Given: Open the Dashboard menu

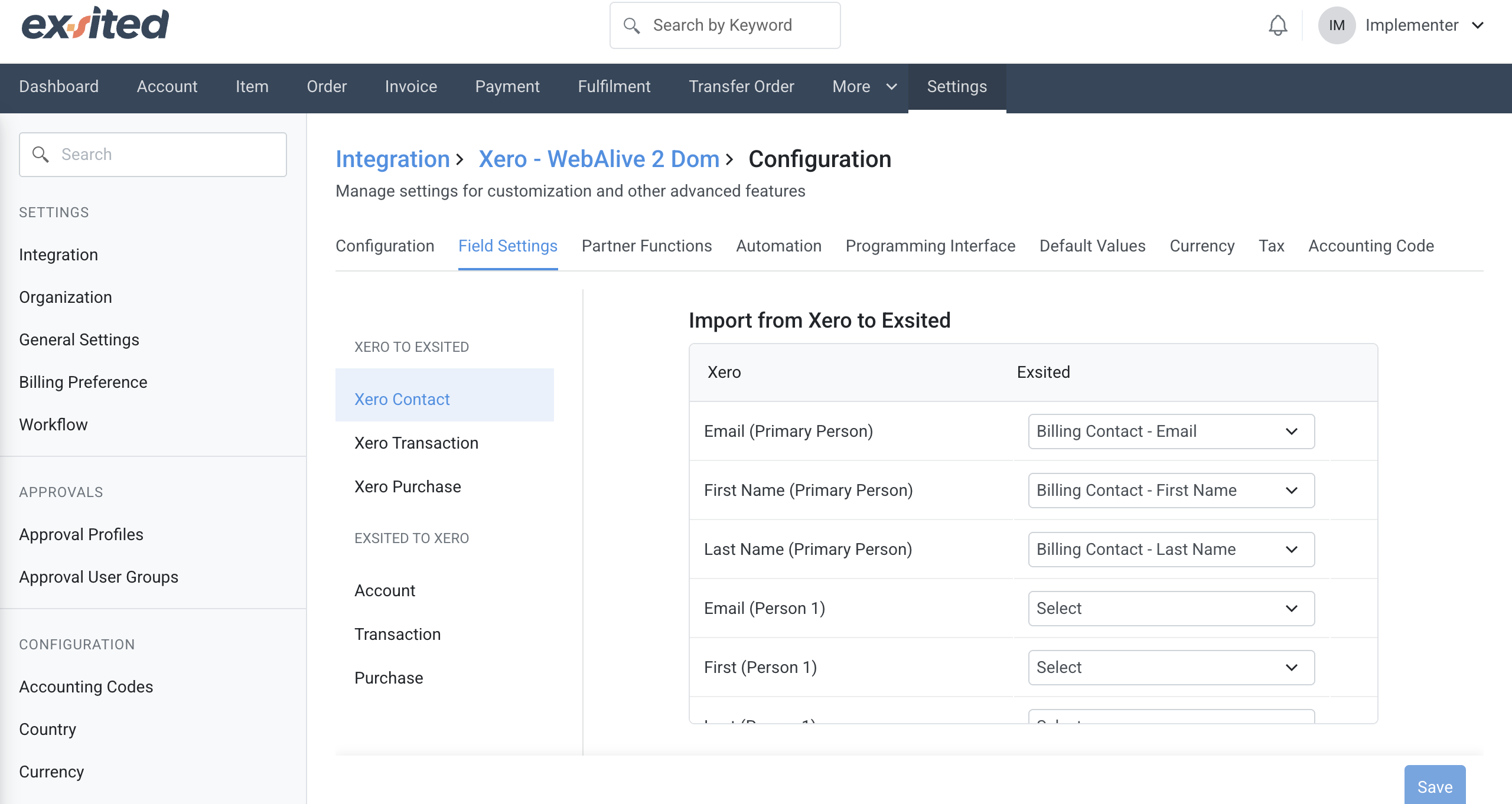Looking at the screenshot, I should pos(59,87).
